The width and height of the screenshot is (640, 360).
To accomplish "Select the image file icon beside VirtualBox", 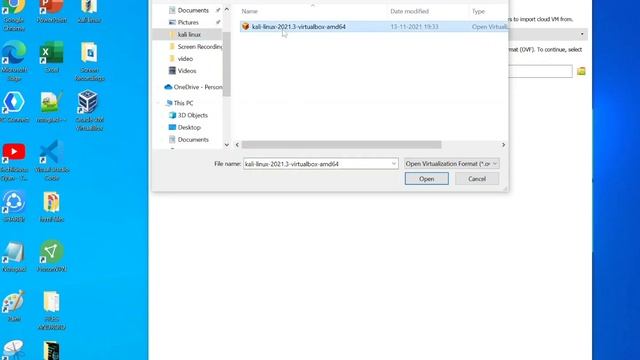I will click(x=51, y=106).
